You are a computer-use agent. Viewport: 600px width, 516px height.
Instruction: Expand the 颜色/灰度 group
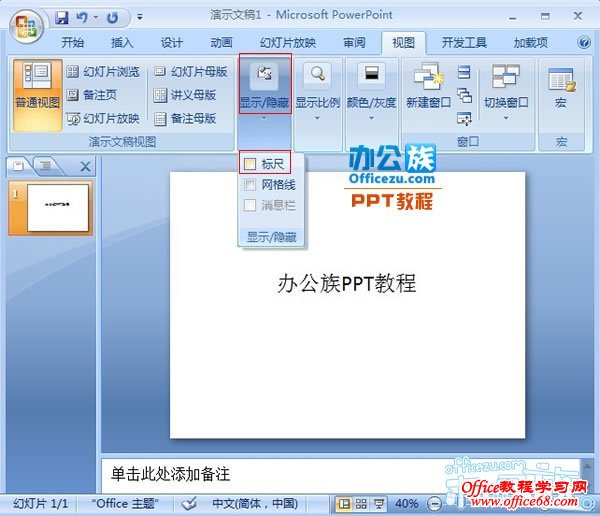(x=371, y=92)
